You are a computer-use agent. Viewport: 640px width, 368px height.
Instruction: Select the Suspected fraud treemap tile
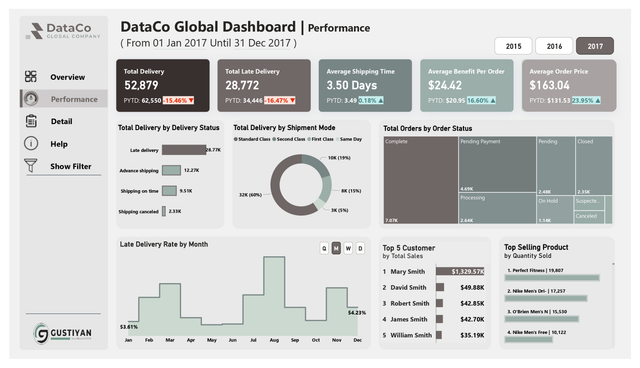tap(589, 202)
